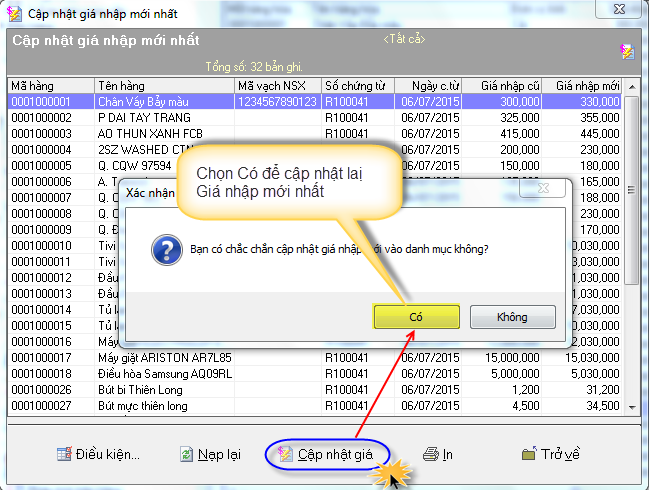Click the pencil icon in header bar
The width and height of the screenshot is (649, 490).
(626, 50)
